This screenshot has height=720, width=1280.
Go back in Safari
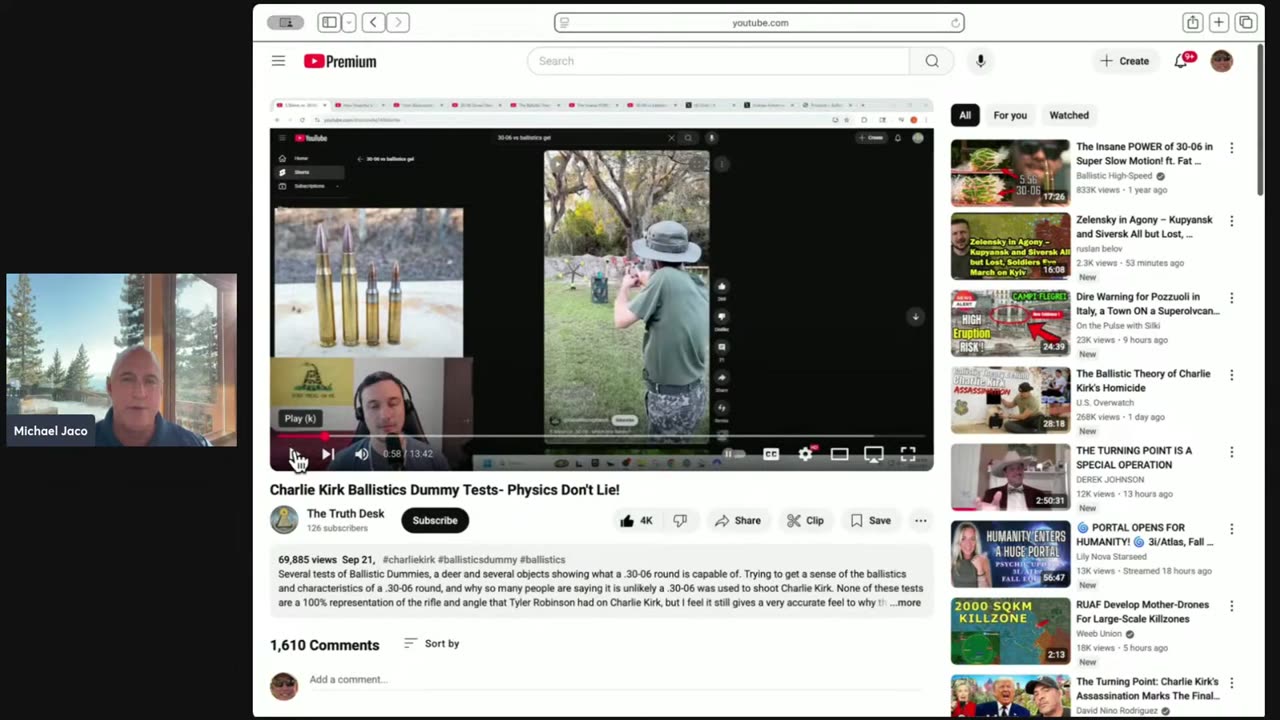point(374,22)
